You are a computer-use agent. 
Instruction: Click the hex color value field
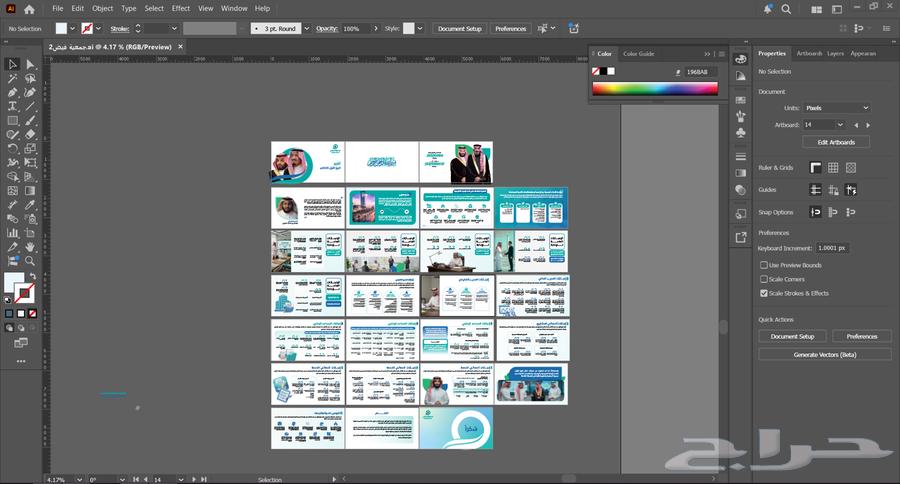(700, 72)
